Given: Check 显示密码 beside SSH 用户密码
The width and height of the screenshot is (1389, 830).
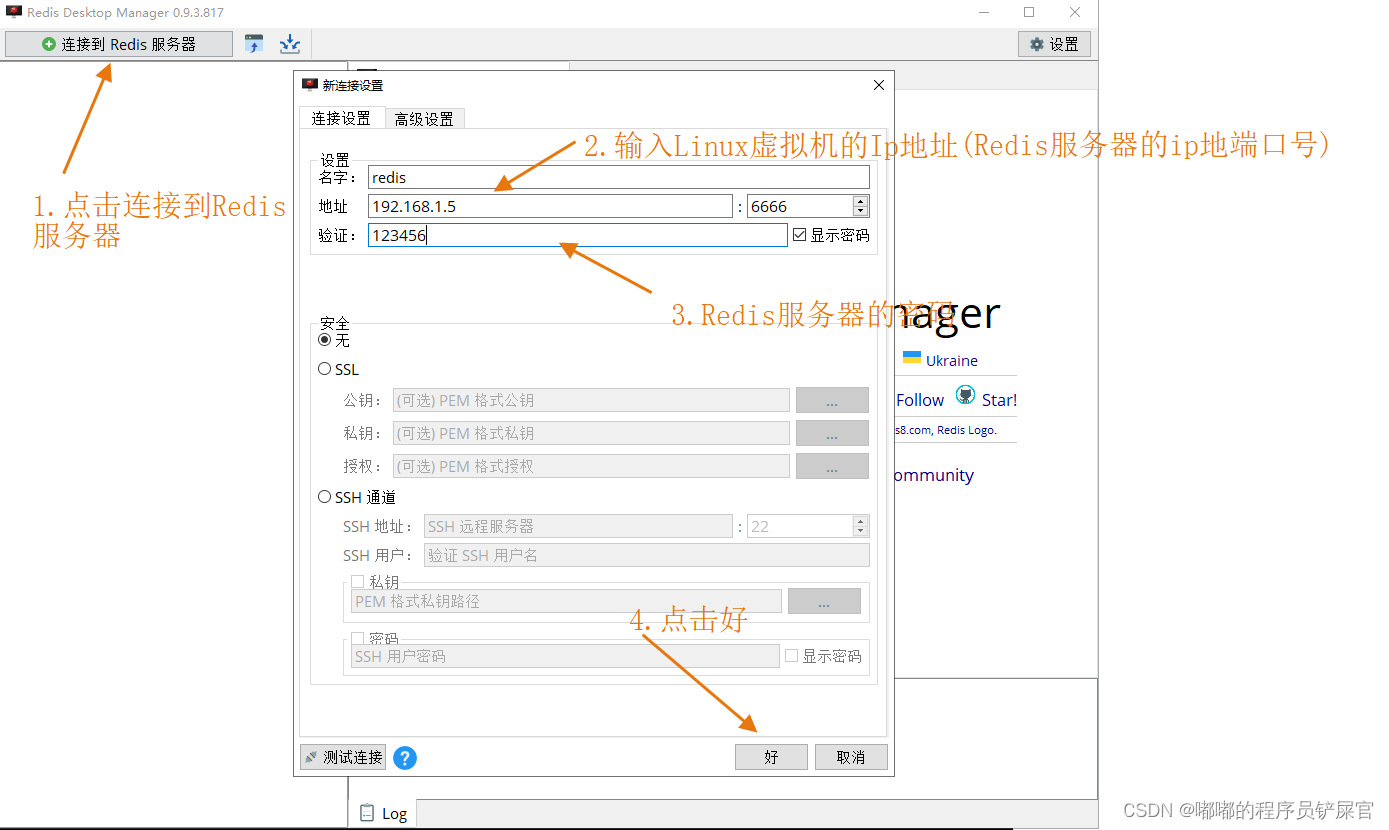Looking at the screenshot, I should pos(792,656).
